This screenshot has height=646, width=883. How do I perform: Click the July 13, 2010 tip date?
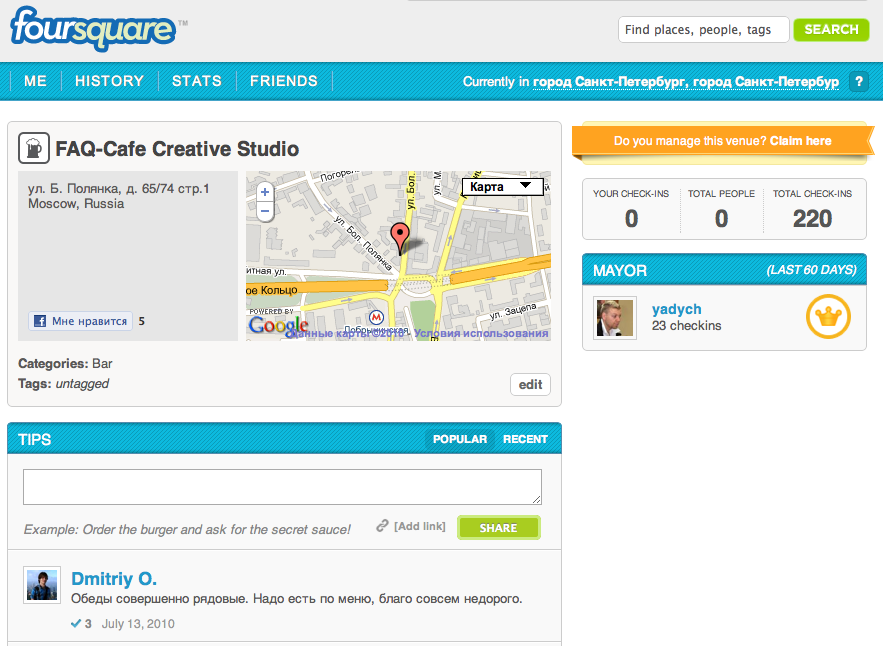(x=138, y=623)
